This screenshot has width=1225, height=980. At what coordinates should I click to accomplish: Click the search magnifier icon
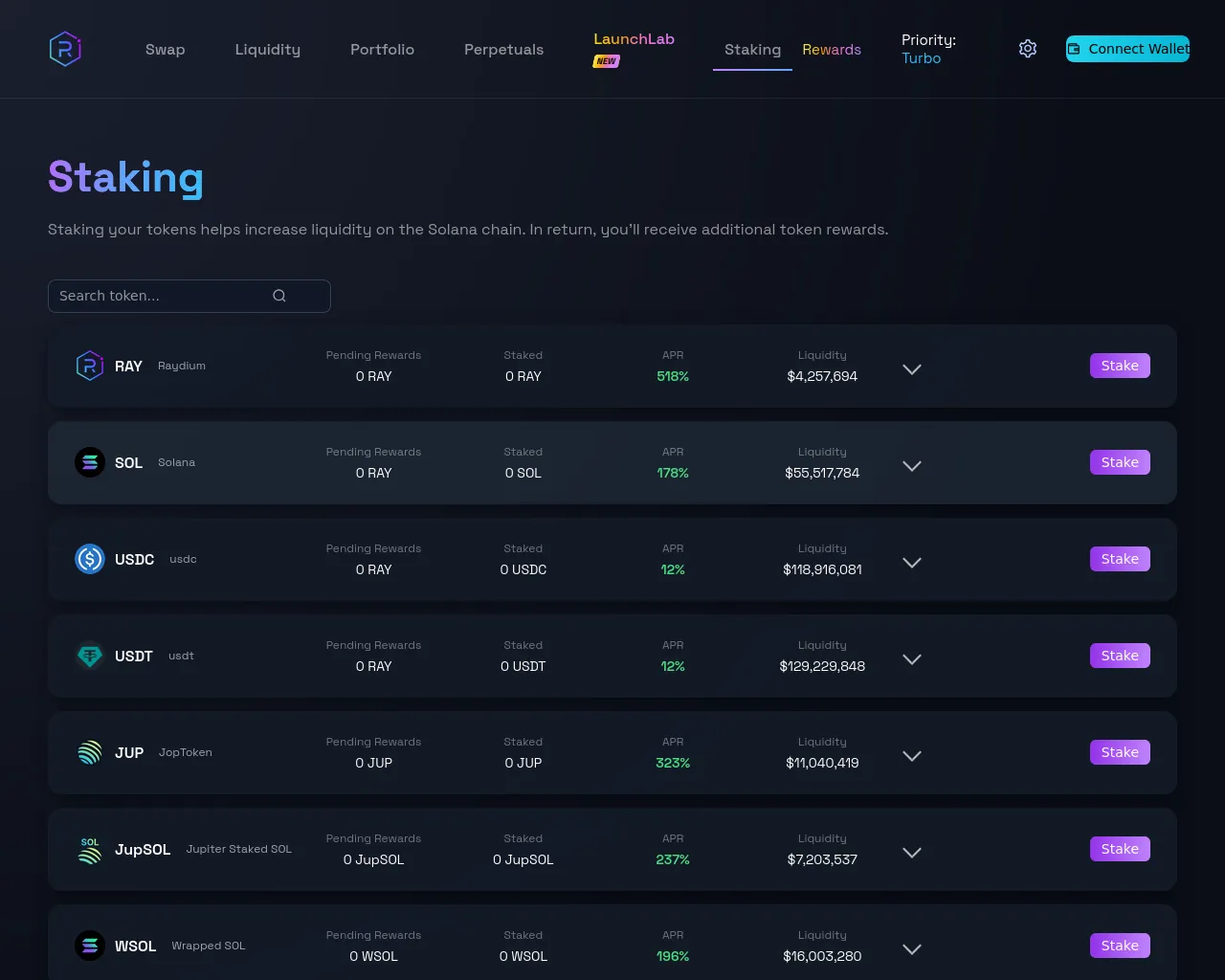pyautogui.click(x=279, y=296)
